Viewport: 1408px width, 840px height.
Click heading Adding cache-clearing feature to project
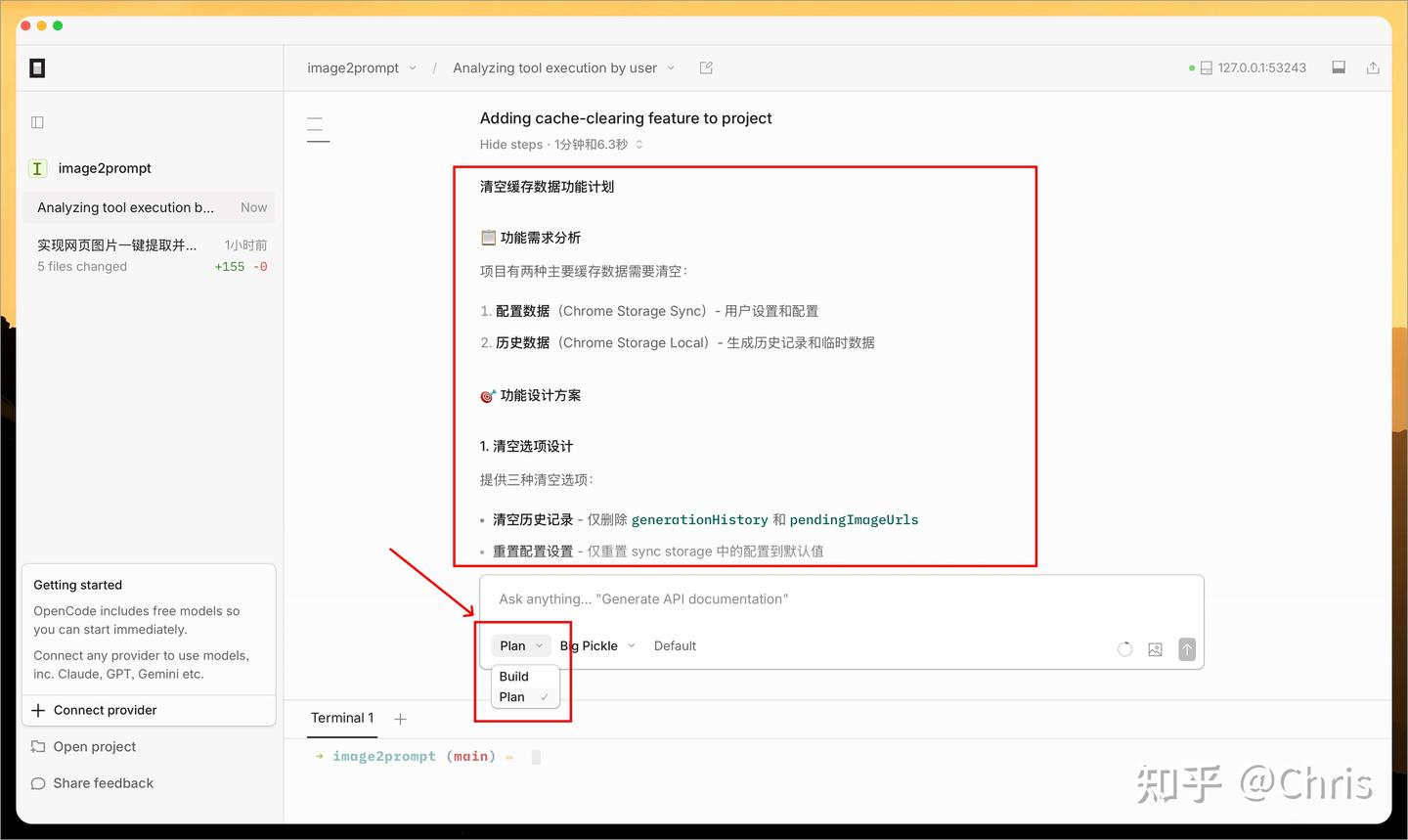click(x=626, y=118)
